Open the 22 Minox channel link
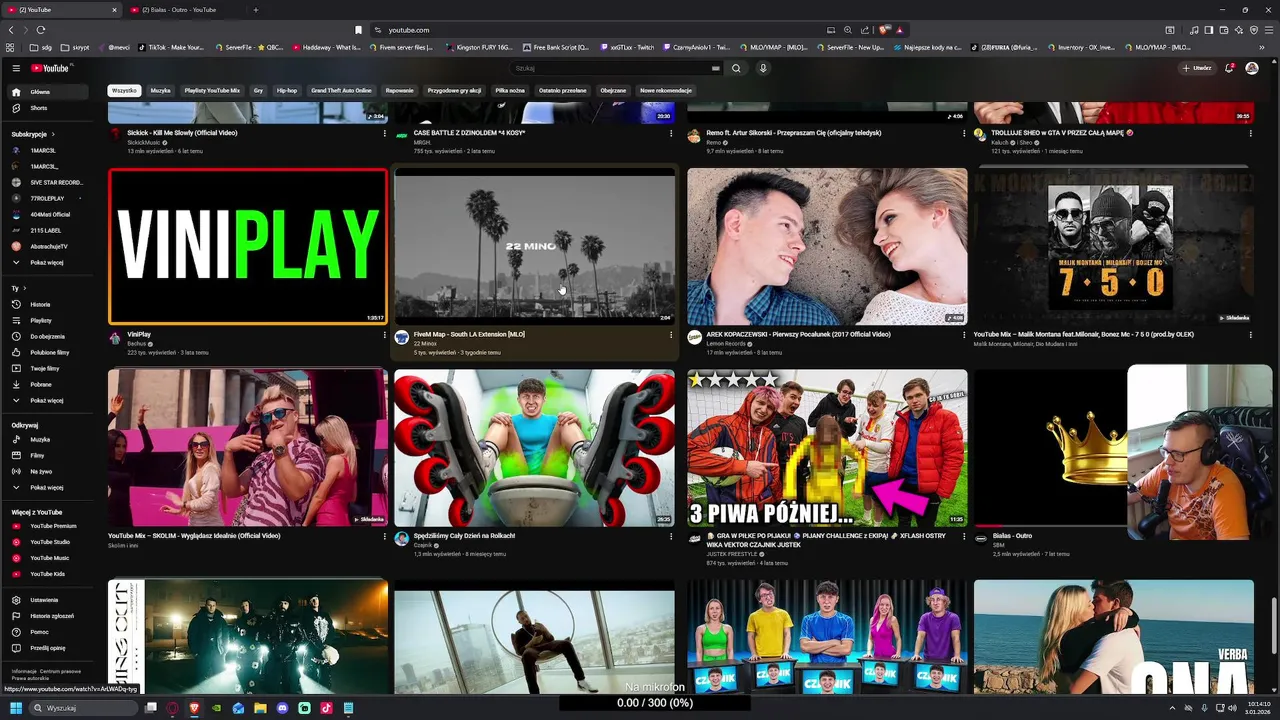 click(x=425, y=343)
